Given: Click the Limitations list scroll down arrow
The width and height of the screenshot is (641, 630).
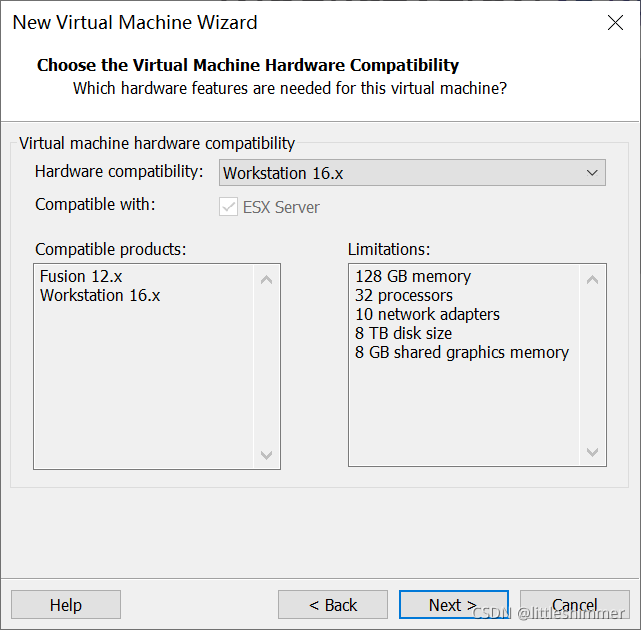Looking at the screenshot, I should tap(592, 452).
